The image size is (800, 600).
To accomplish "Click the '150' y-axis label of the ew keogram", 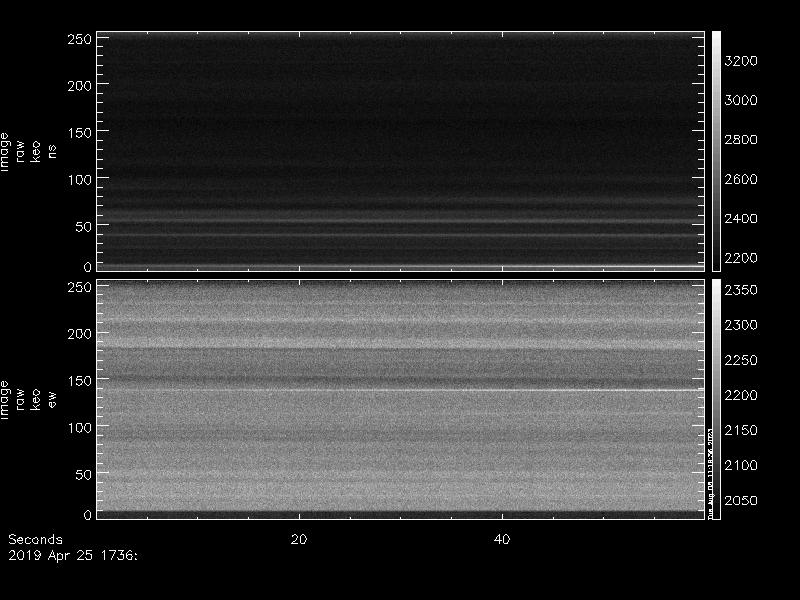I will pyautogui.click(x=79, y=381).
